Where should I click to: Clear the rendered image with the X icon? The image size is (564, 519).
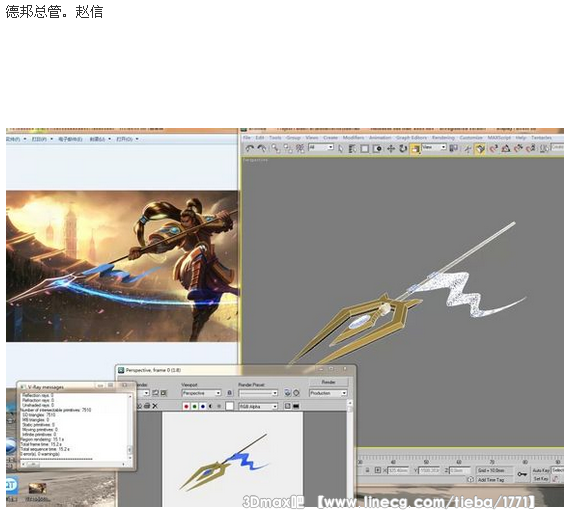coord(155,406)
